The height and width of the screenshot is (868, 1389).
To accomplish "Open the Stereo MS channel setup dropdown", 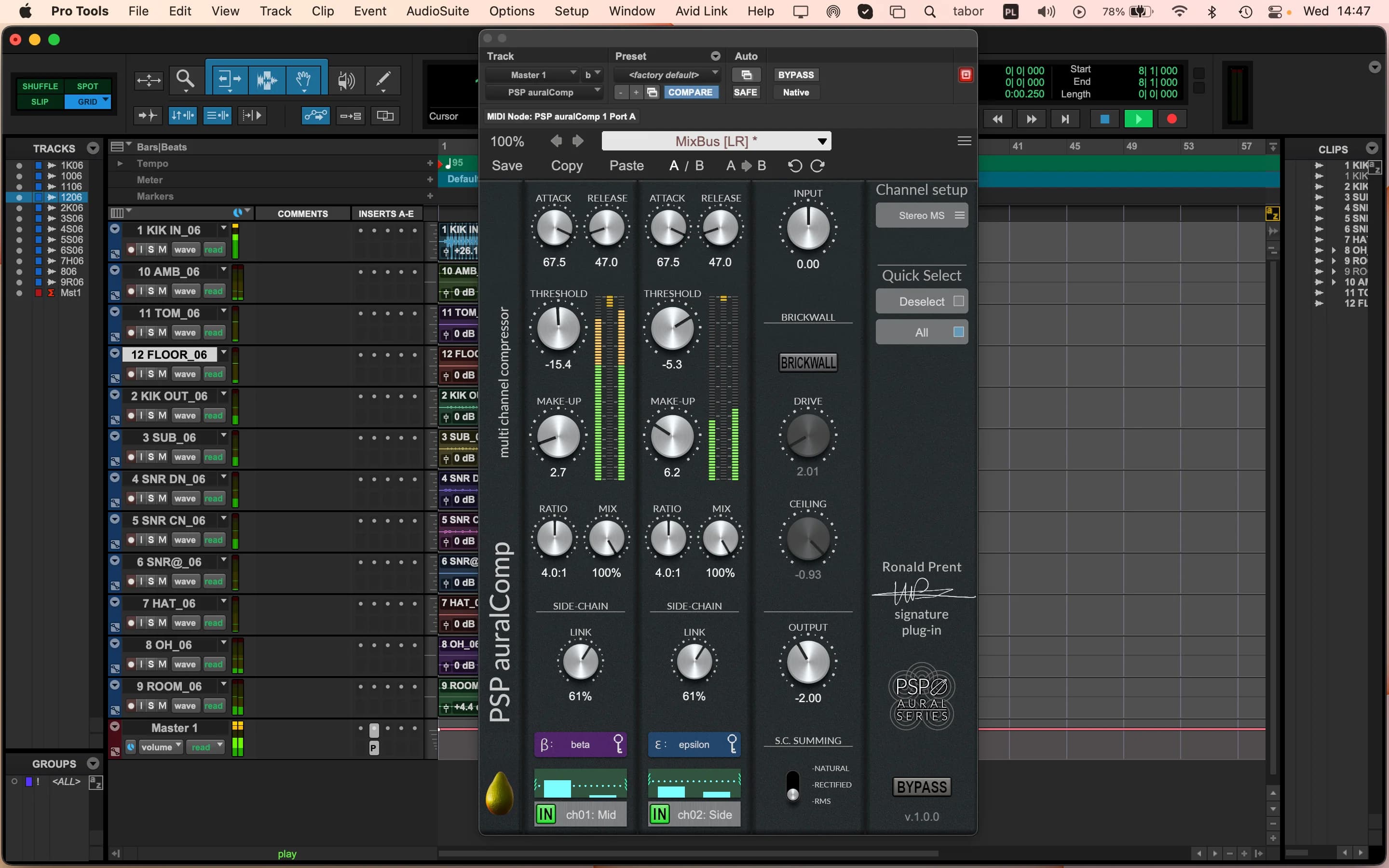I will point(921,215).
